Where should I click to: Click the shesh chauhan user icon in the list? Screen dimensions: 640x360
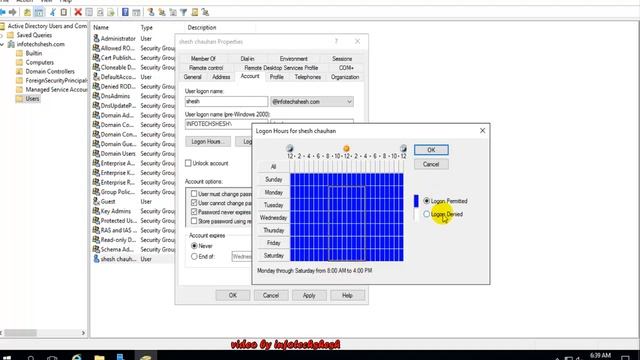[96, 259]
